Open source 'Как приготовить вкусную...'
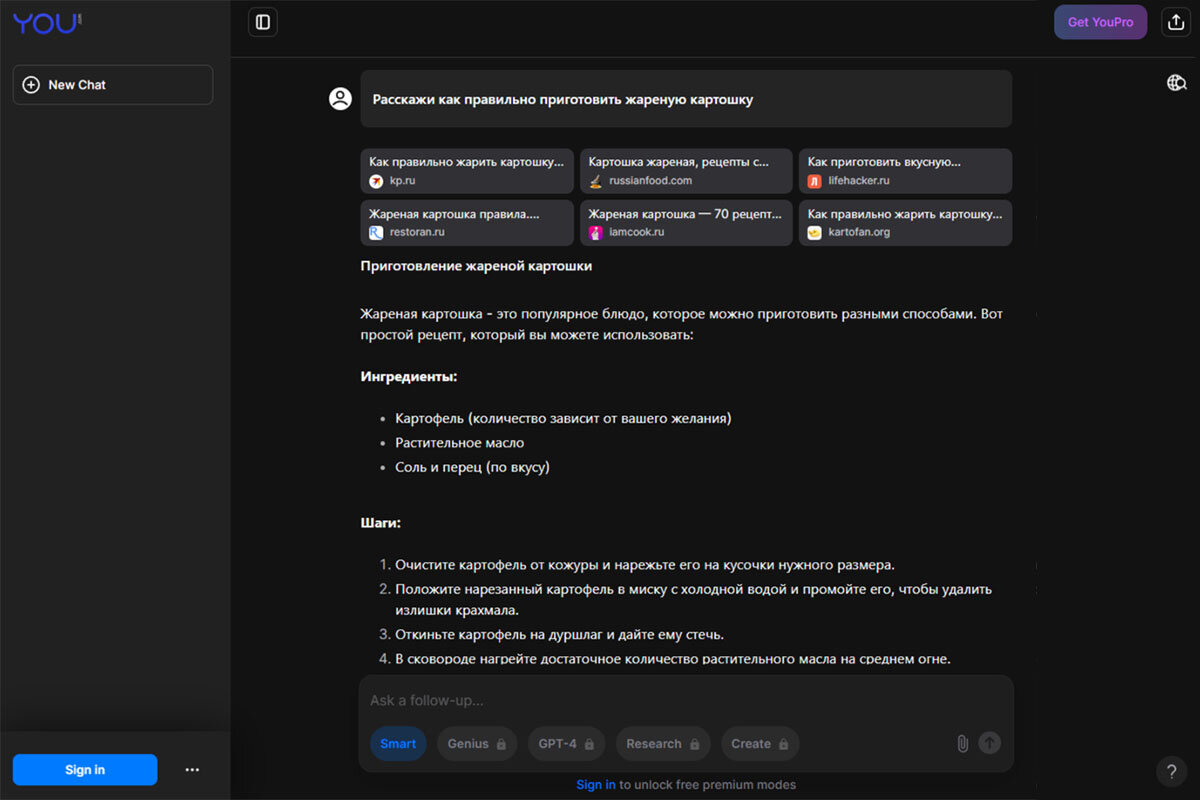The height and width of the screenshot is (800, 1200). [905, 171]
